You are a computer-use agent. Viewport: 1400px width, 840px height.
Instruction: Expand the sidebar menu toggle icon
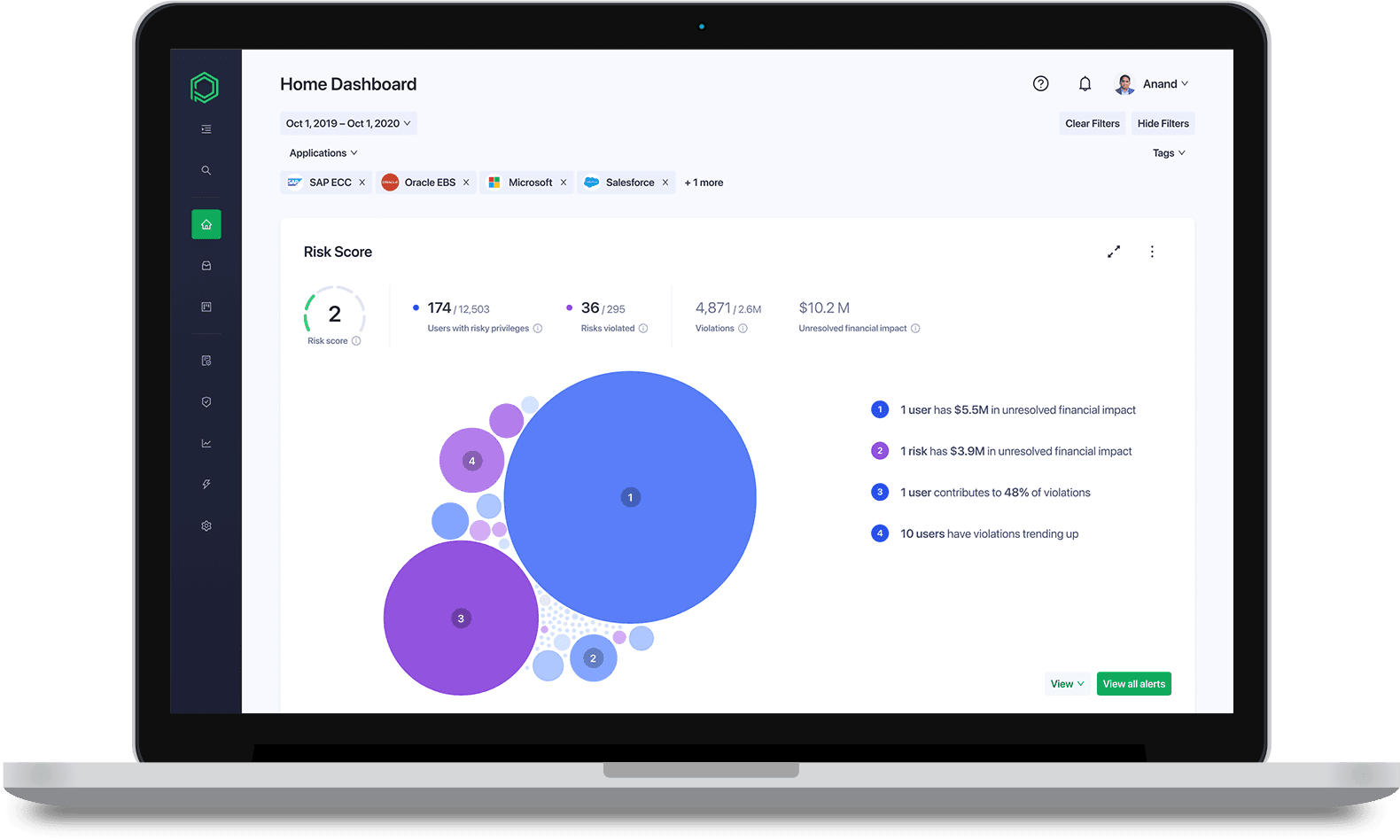[x=206, y=129]
